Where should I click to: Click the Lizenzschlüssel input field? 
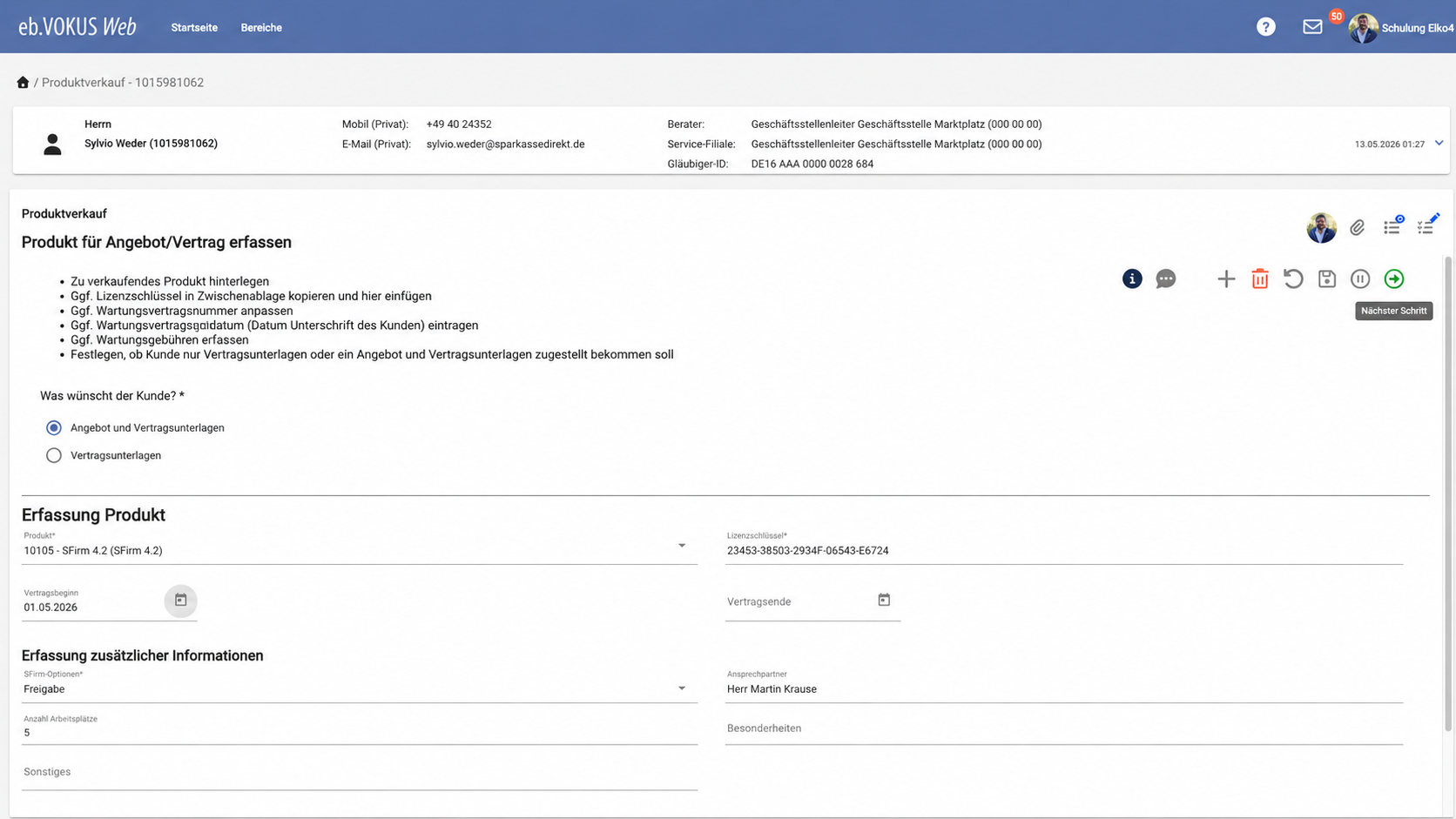pyautogui.click(x=1064, y=550)
